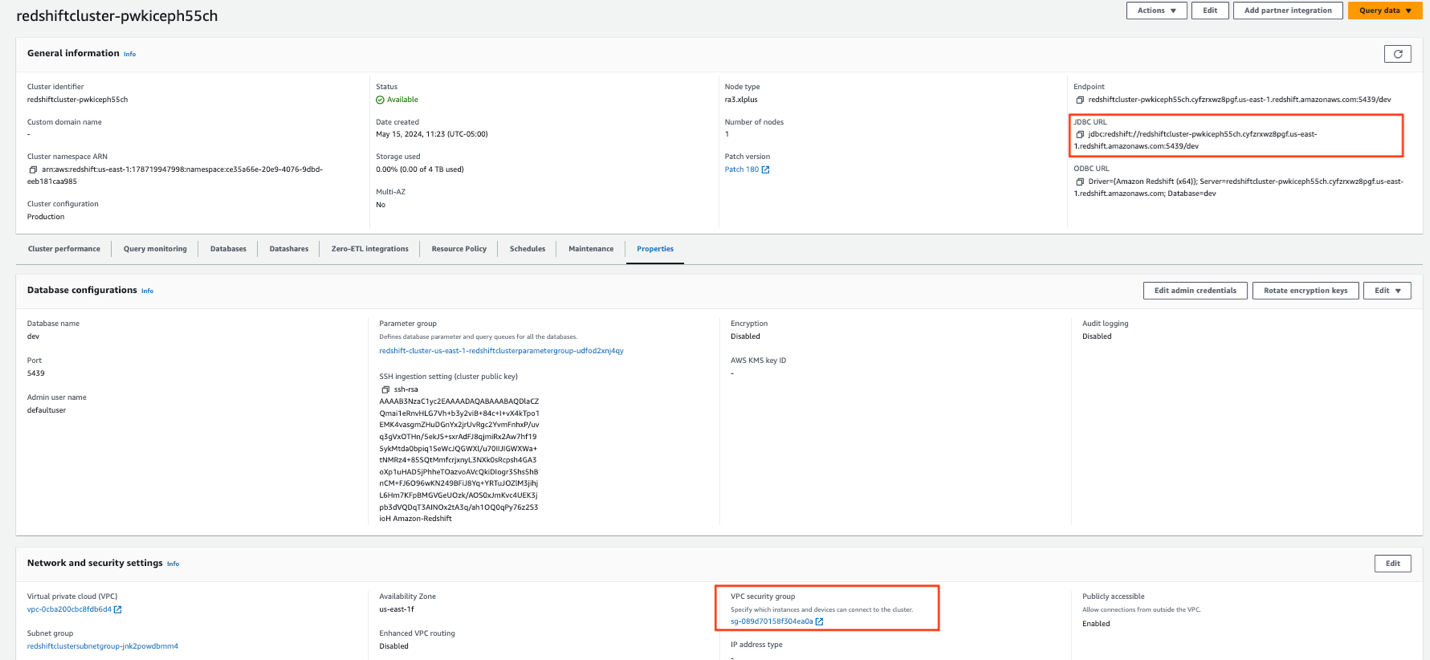
Task: Click the port value 5439
Action: 36,373
